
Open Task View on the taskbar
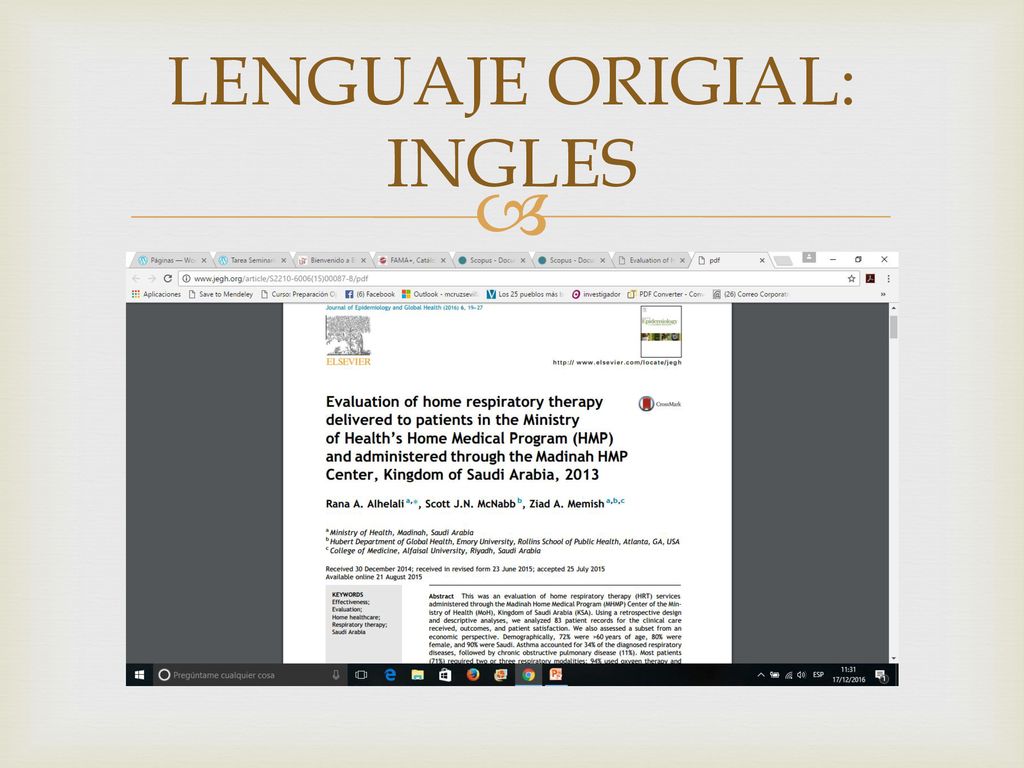pyautogui.click(x=361, y=675)
